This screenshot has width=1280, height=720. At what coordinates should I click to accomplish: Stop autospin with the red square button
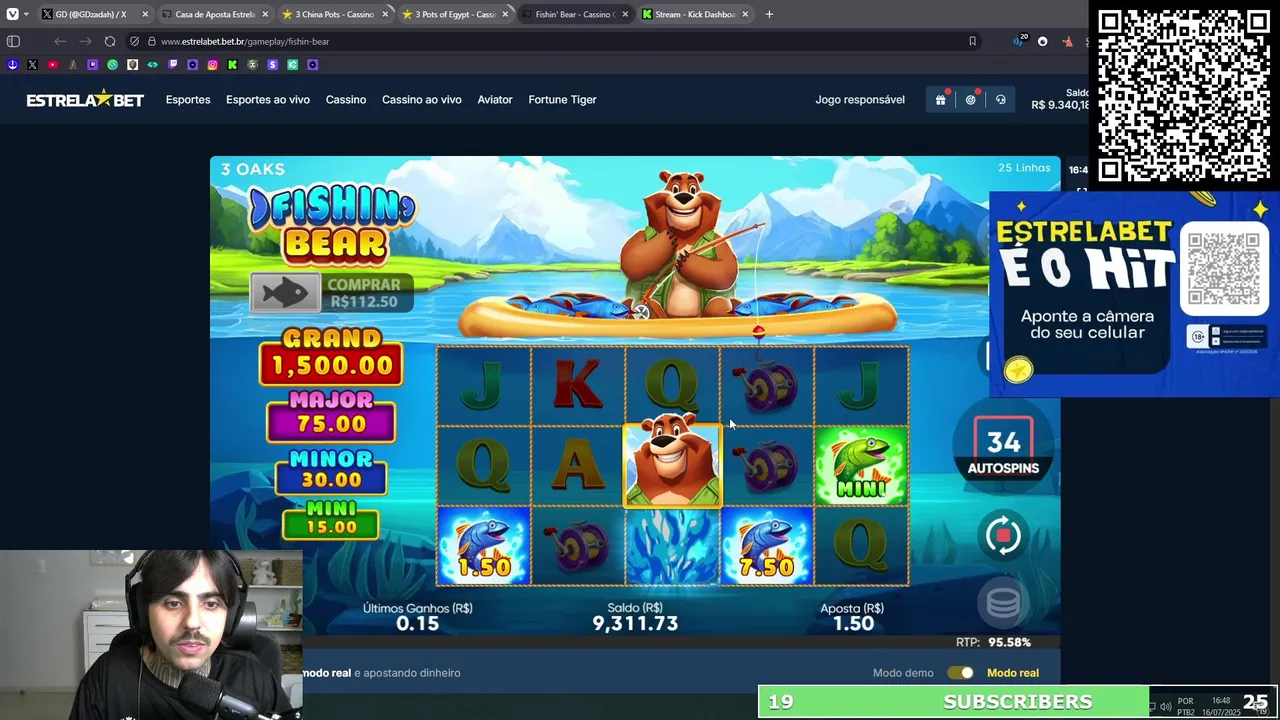tap(1003, 536)
